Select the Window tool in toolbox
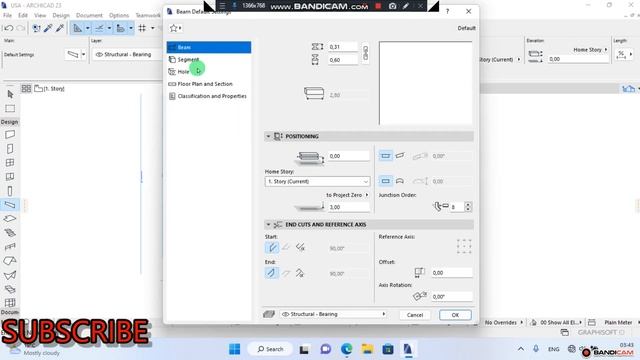The image size is (640, 360). pyautogui.click(x=10, y=162)
